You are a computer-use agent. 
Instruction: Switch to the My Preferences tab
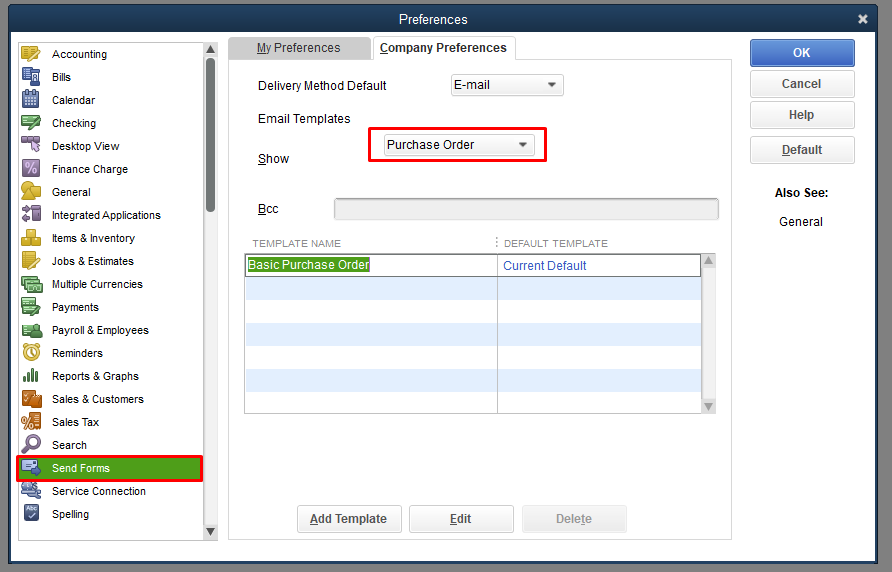pyautogui.click(x=299, y=48)
